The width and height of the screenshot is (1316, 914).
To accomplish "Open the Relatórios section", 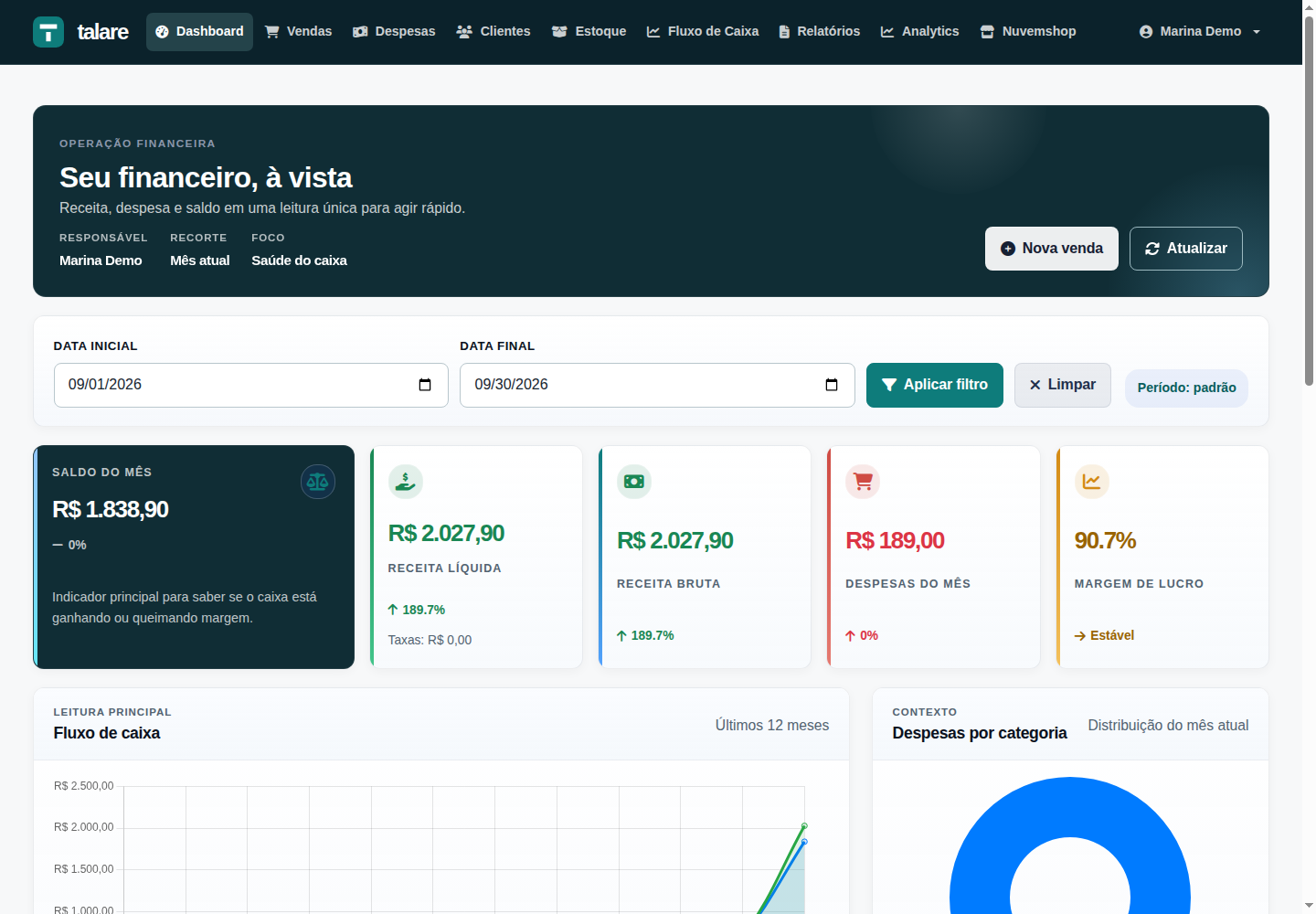I will point(819,32).
